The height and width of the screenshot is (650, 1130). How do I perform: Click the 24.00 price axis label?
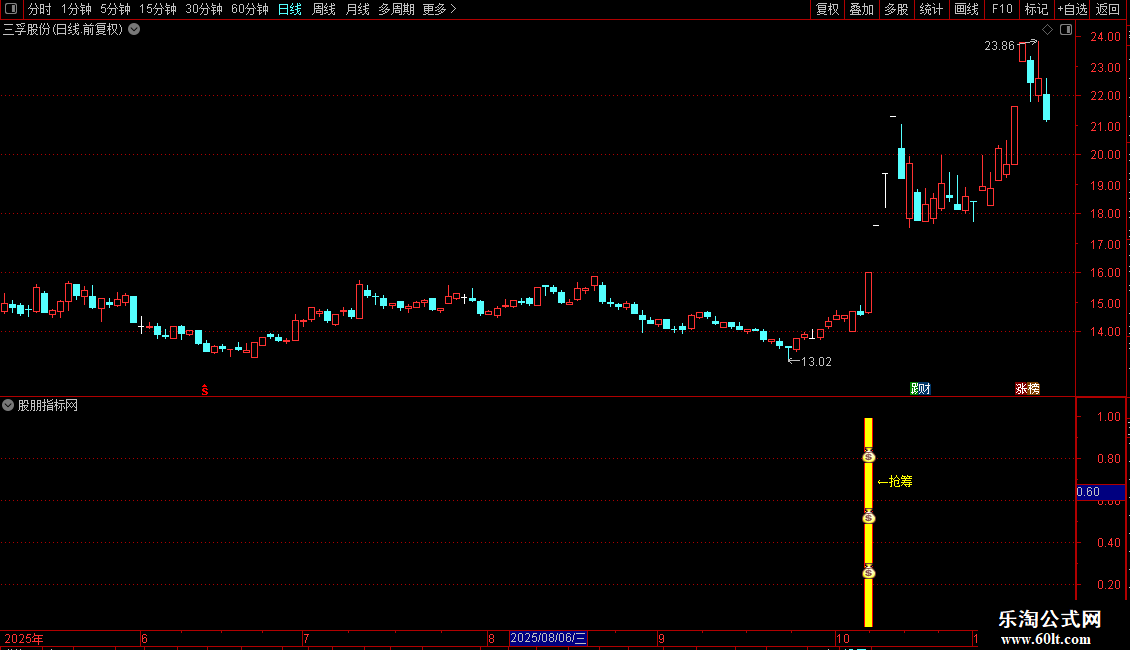[x=1105, y=37]
